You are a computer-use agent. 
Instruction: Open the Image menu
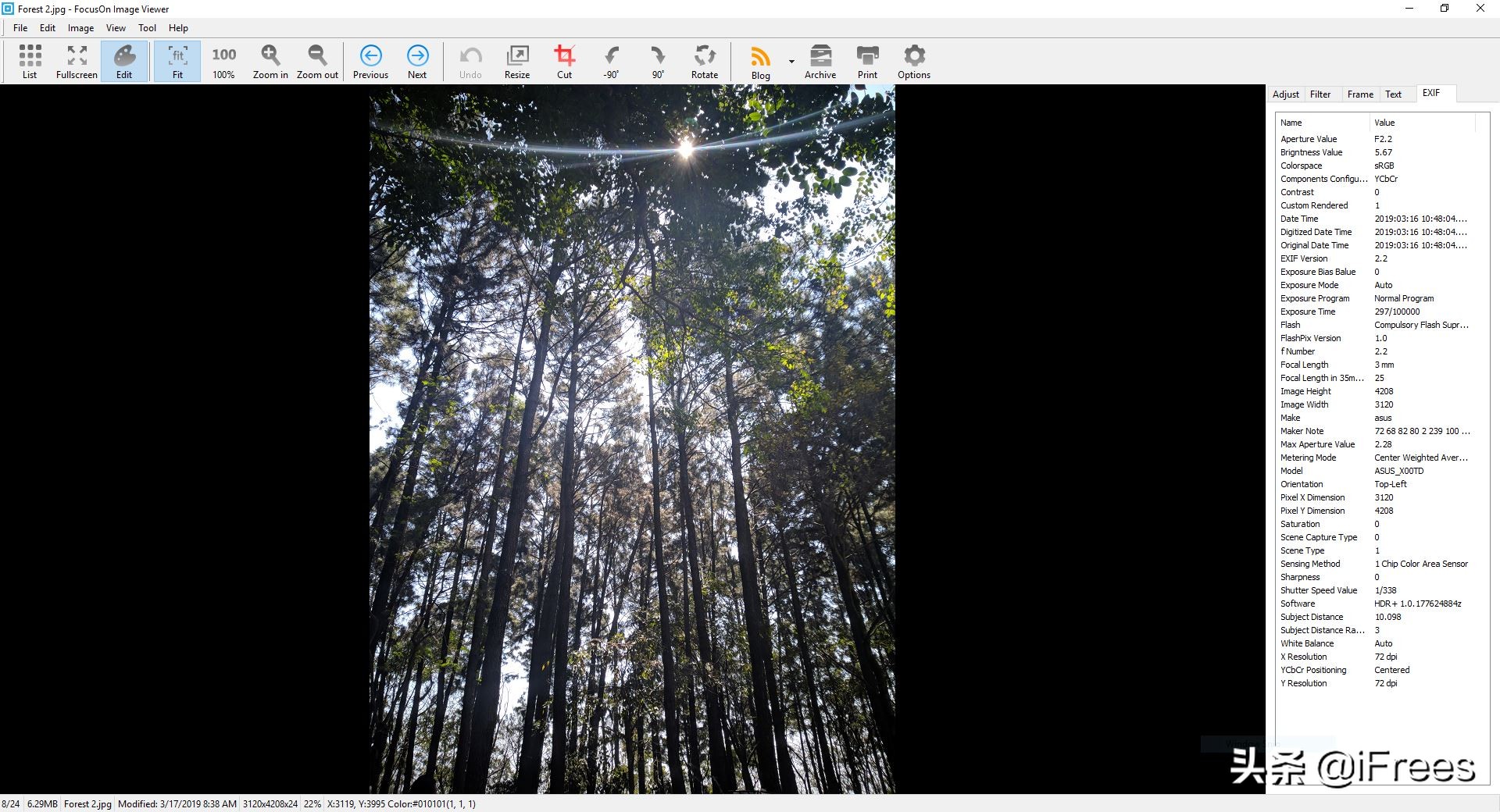[x=80, y=28]
